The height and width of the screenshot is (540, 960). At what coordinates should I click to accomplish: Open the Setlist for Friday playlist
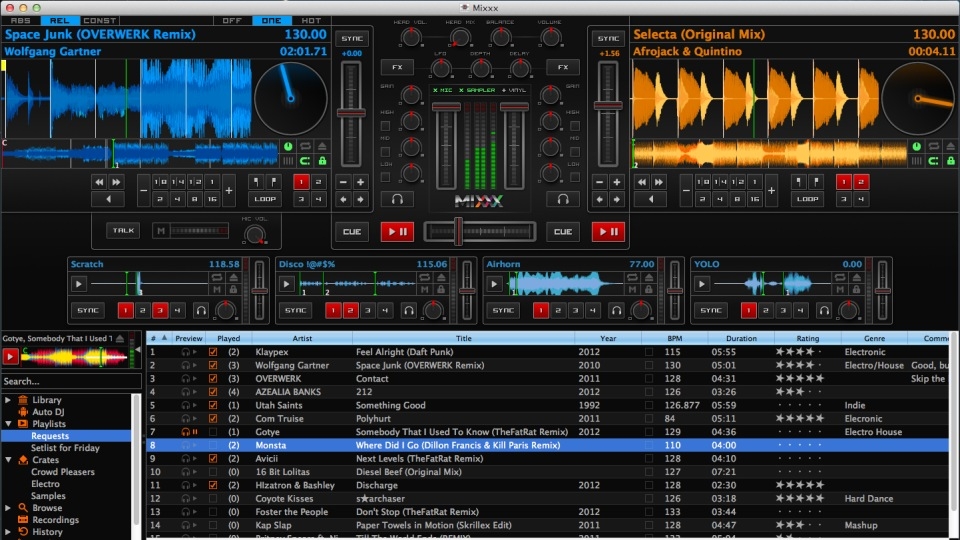(x=66, y=448)
